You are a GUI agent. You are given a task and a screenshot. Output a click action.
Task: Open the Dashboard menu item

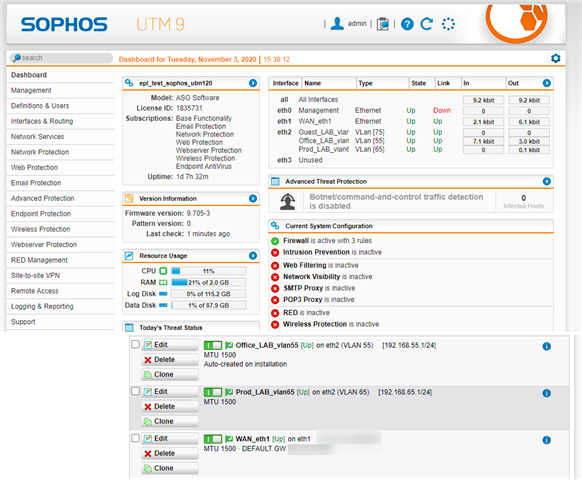(61, 75)
